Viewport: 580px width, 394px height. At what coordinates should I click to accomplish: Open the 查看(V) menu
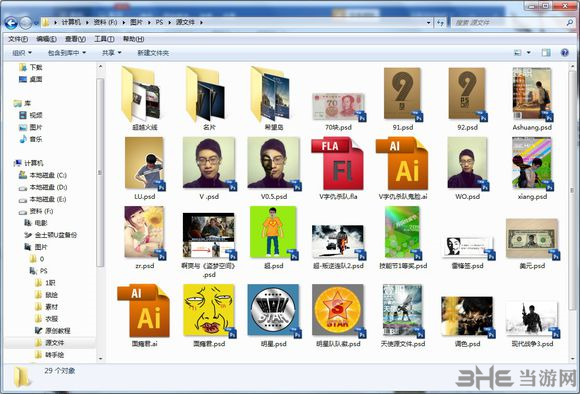tap(75, 39)
